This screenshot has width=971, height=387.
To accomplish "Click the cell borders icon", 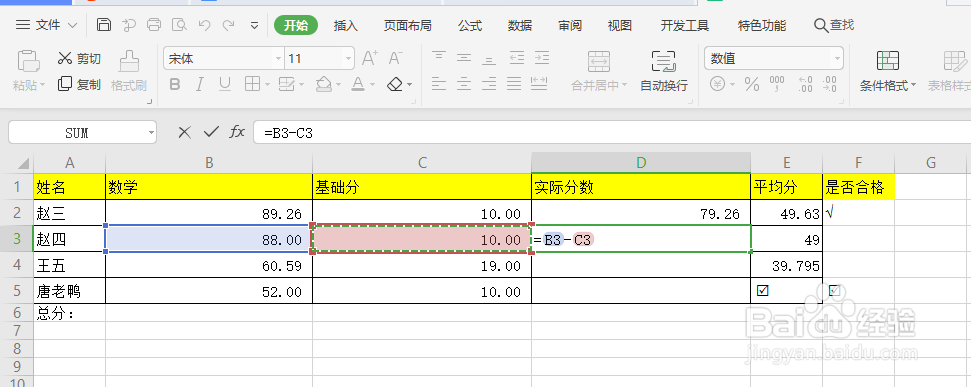I will (252, 84).
